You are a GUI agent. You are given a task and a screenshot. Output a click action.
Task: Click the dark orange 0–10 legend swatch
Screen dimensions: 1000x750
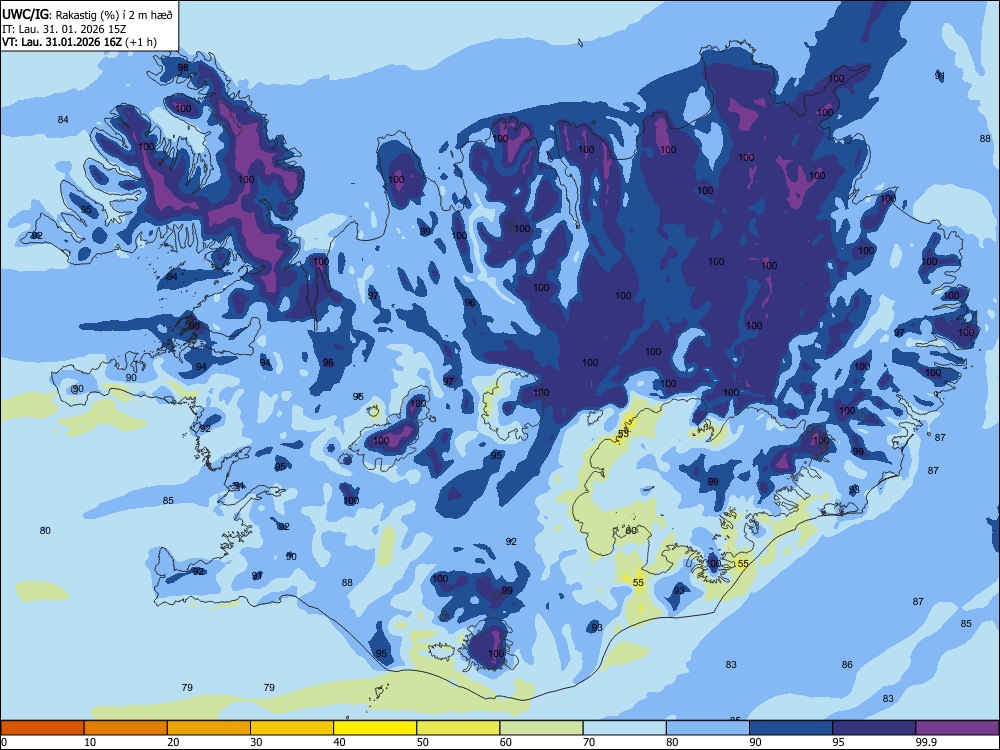(x=42, y=728)
